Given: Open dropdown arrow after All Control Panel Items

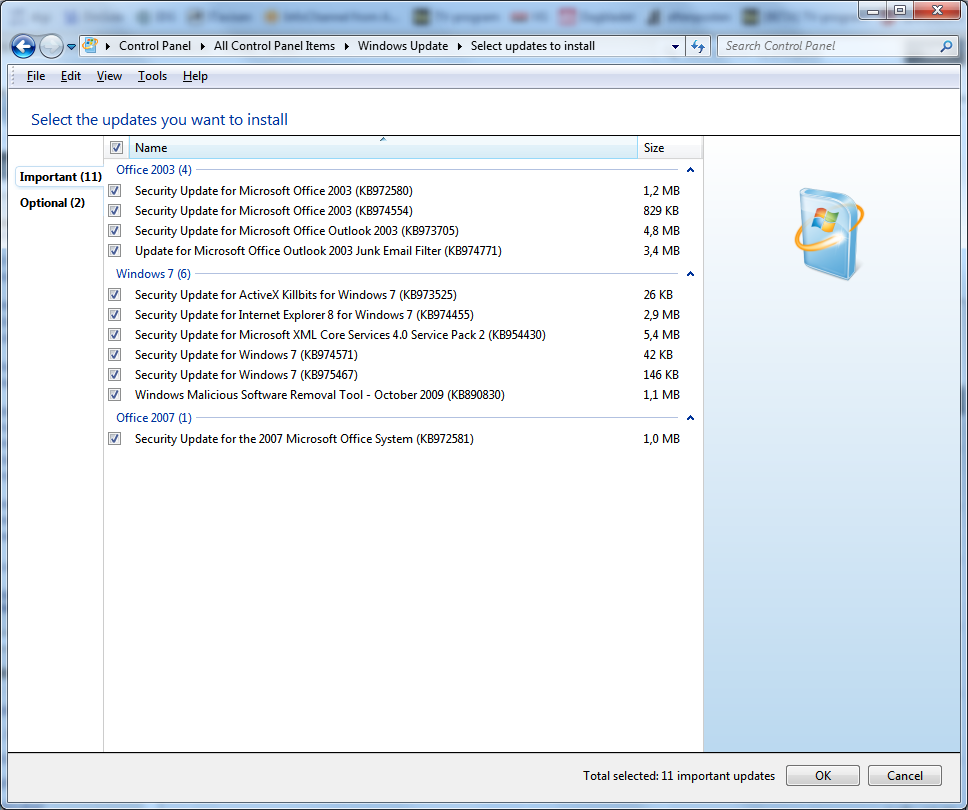Looking at the screenshot, I should click(x=346, y=46).
